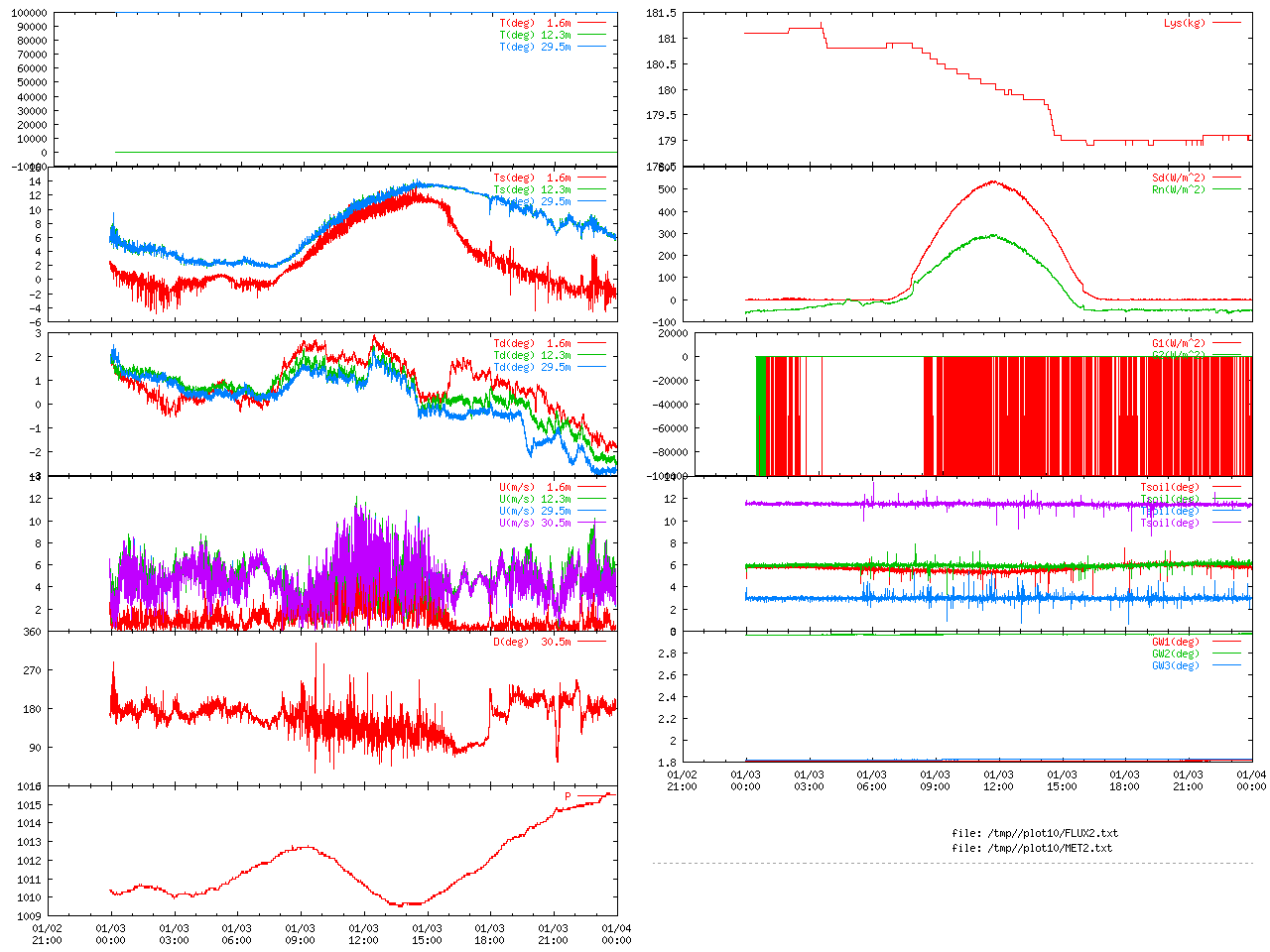Click the file path ending MET2.txt
Viewport: 1270px width, 952px height.
coord(1032,849)
